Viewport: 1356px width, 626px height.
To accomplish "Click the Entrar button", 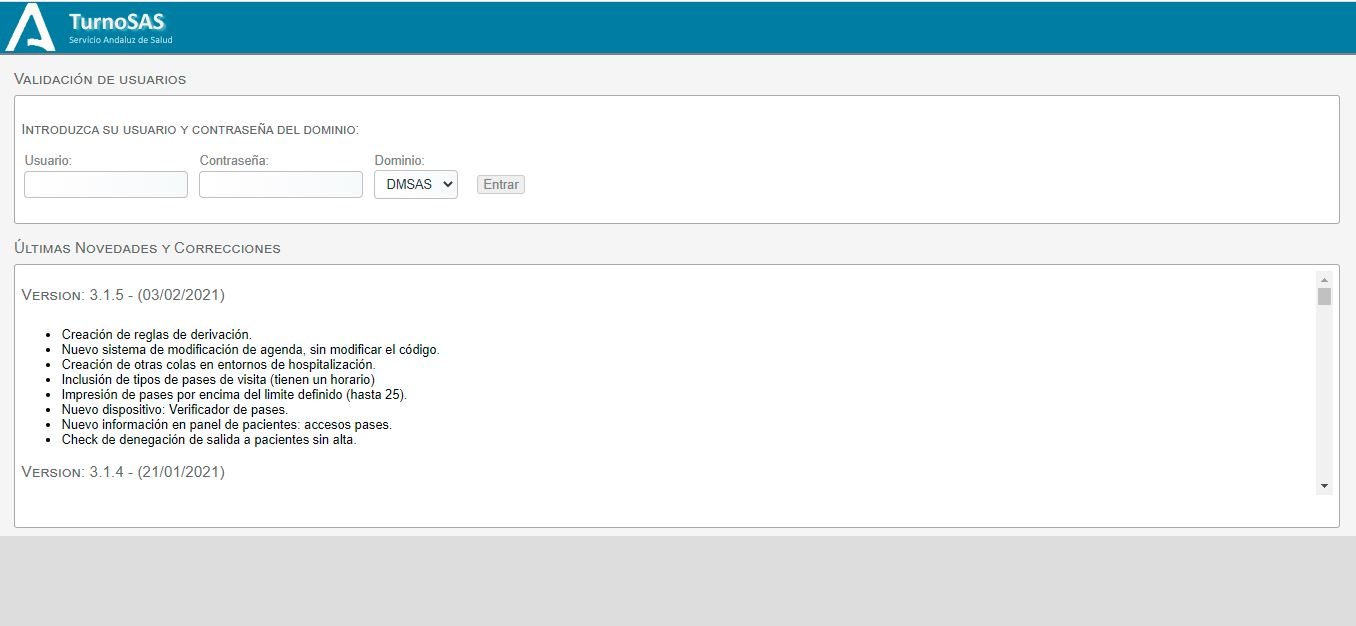I will pos(501,184).
